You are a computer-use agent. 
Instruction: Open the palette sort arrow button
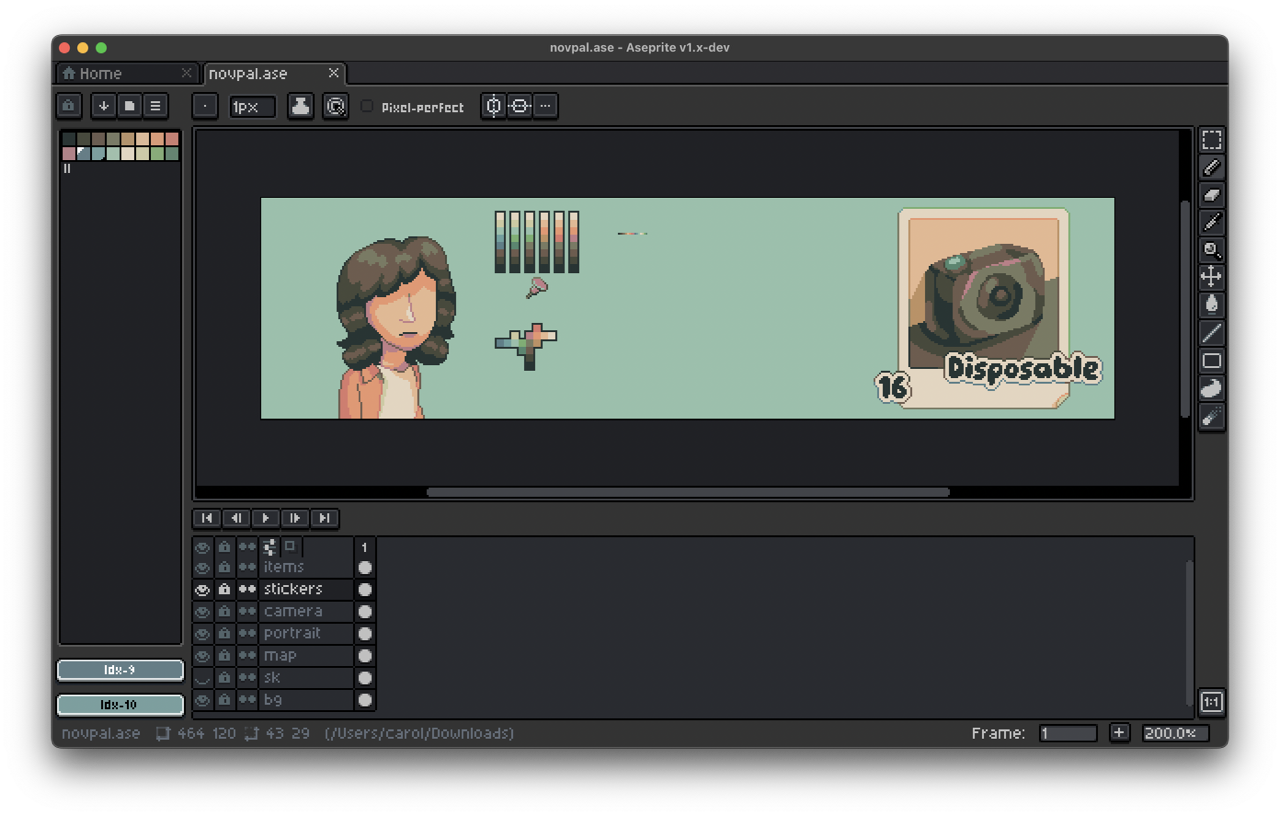[104, 106]
